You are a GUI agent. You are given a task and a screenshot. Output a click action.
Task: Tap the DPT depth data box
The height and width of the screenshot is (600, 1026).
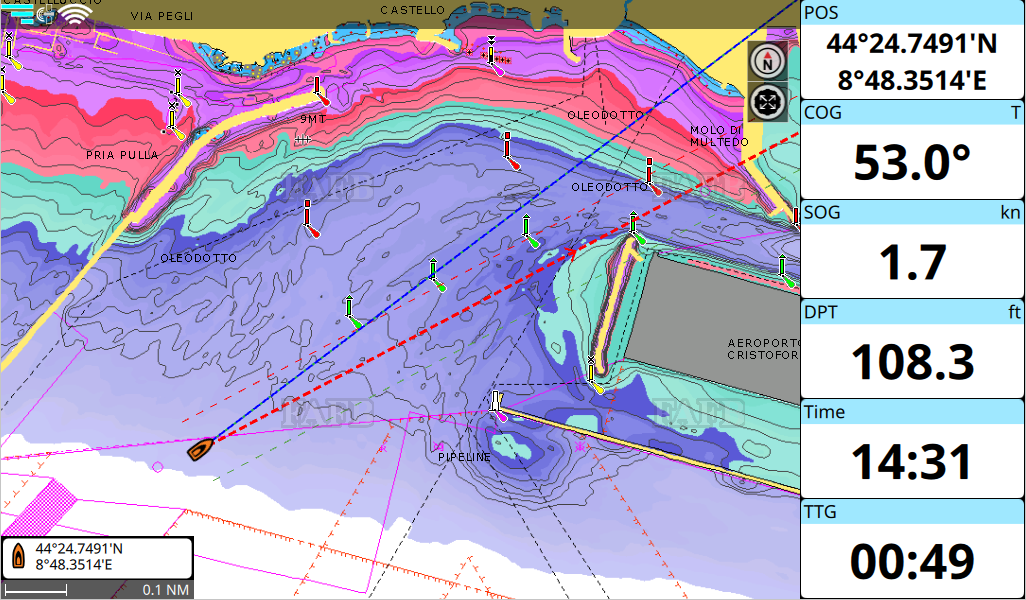913,349
